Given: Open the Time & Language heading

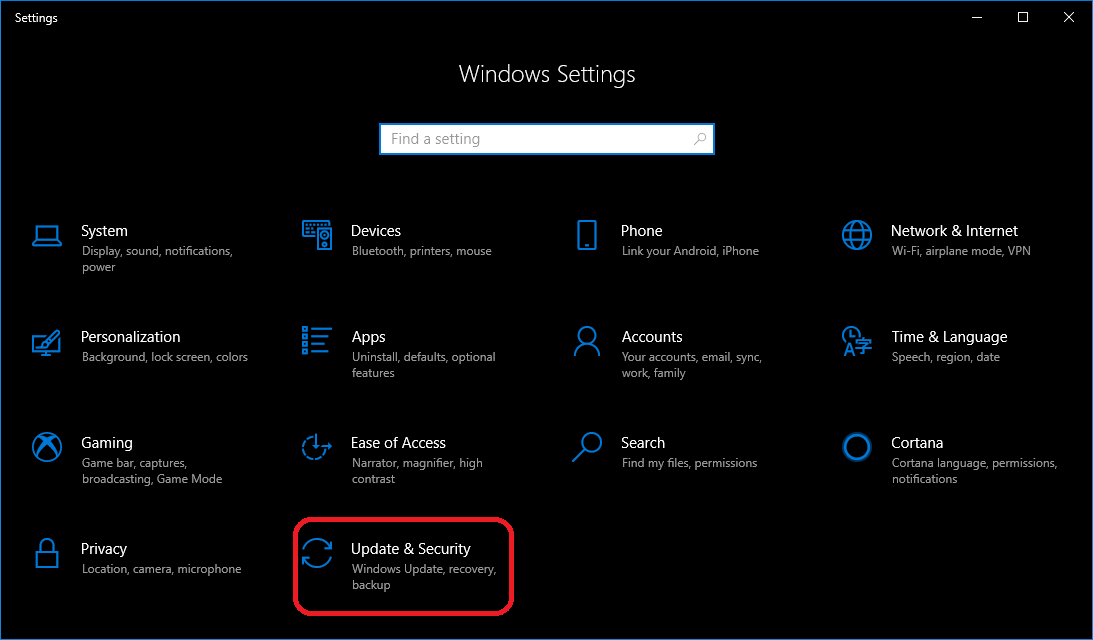Looking at the screenshot, I should coord(949,337).
